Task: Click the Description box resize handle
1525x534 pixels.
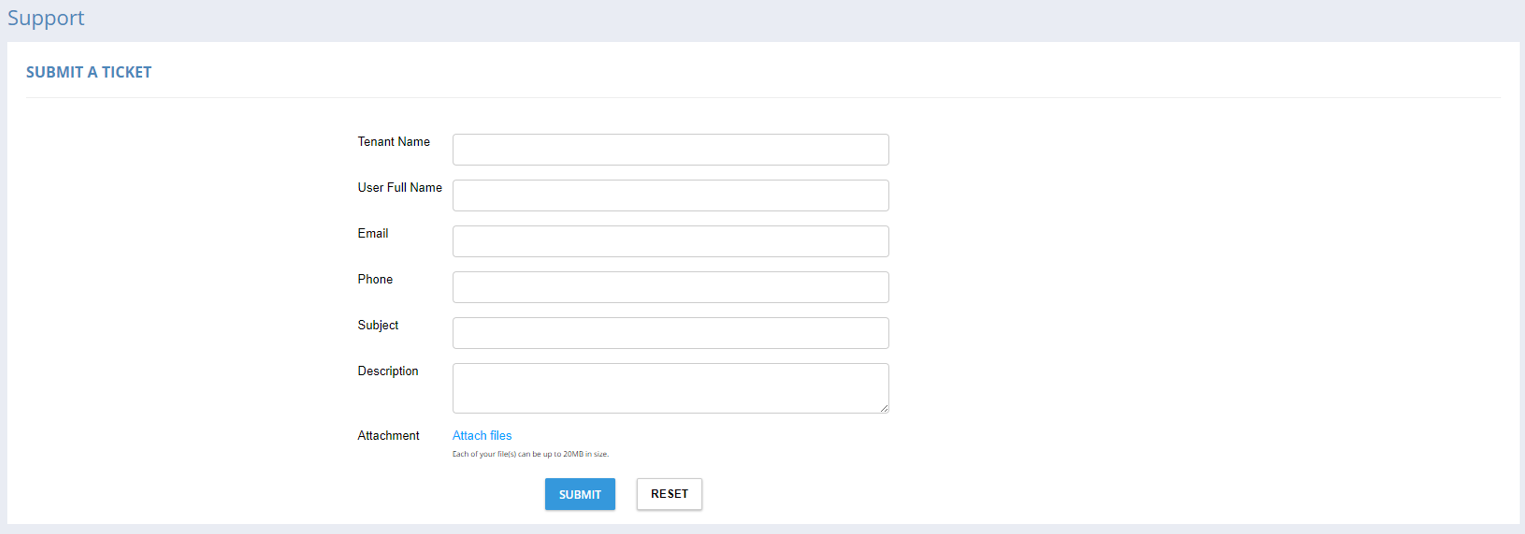Action: click(x=883, y=408)
